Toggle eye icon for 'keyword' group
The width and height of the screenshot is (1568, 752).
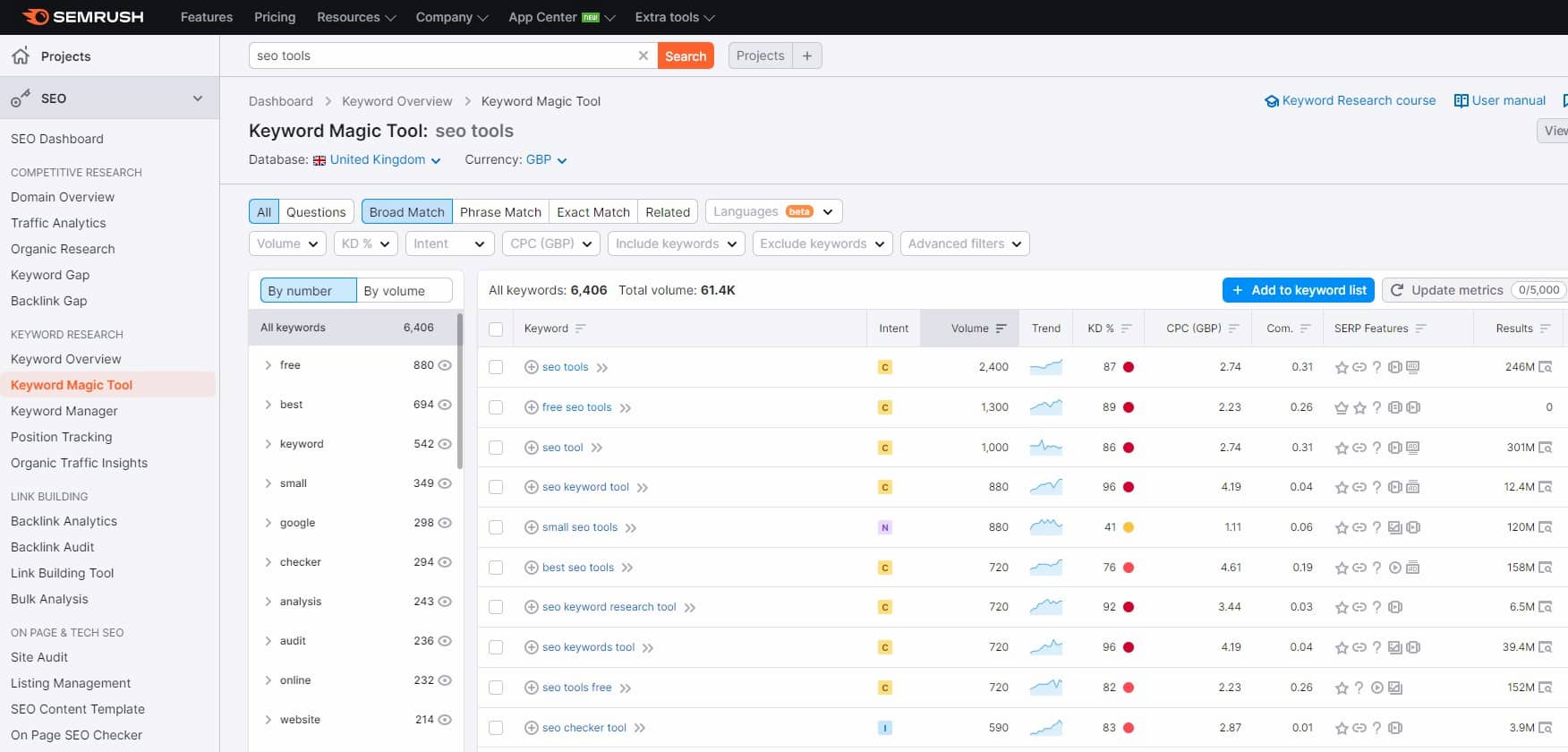[445, 444]
